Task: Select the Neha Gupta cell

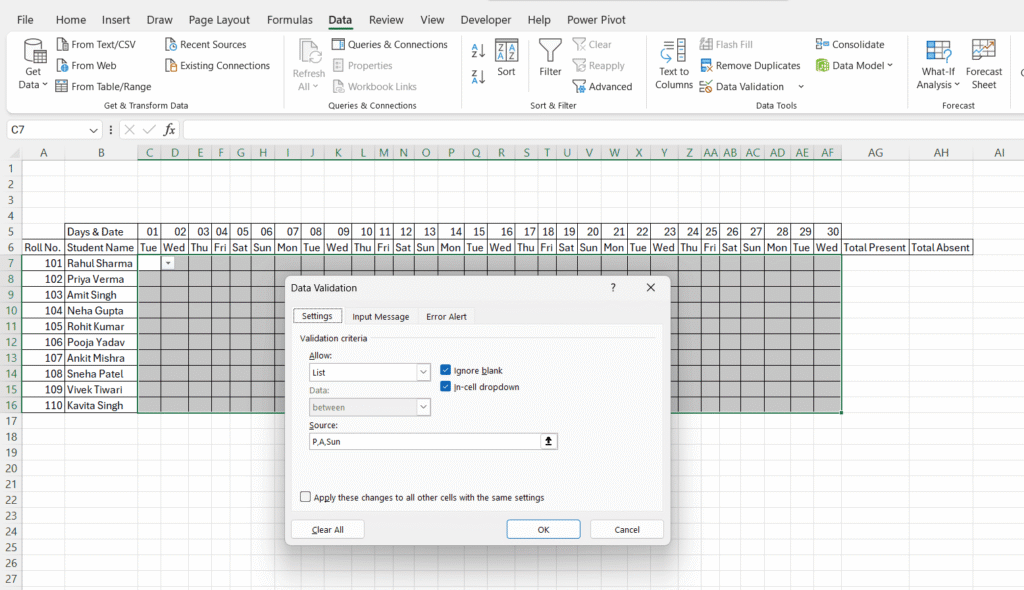Action: pyautogui.click(x=101, y=310)
